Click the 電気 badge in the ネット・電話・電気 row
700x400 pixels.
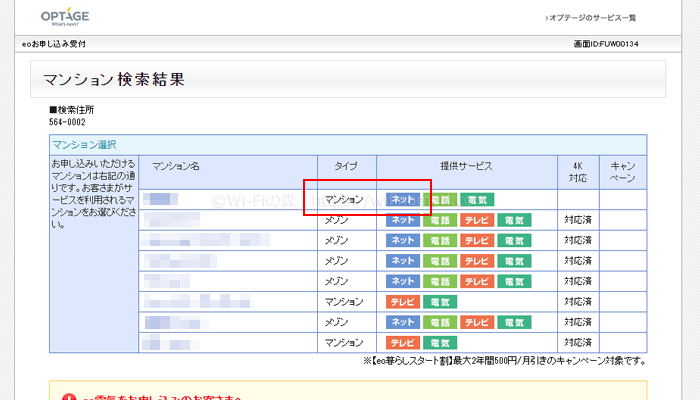pos(477,200)
